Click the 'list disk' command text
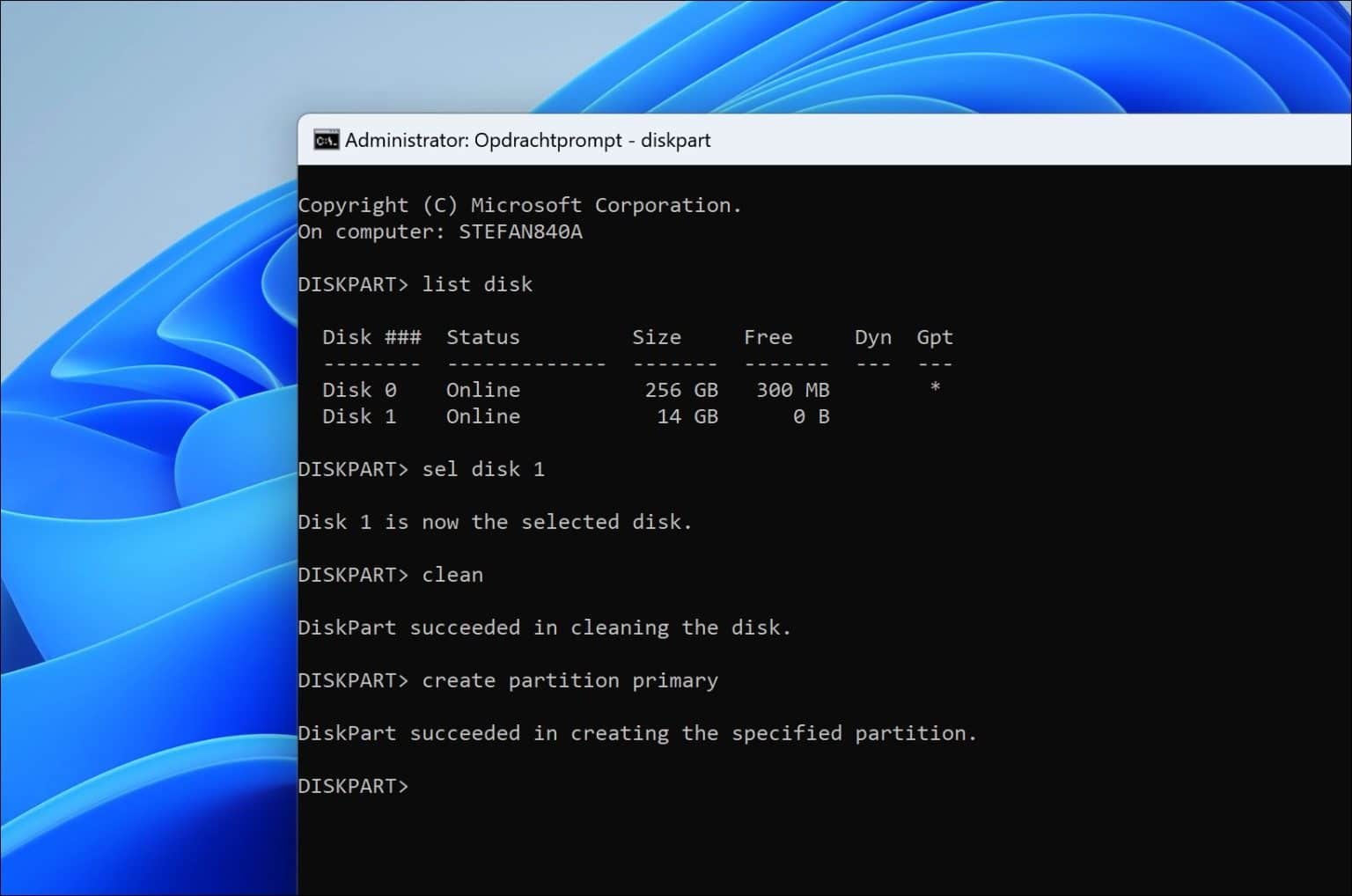 pyautogui.click(x=477, y=284)
